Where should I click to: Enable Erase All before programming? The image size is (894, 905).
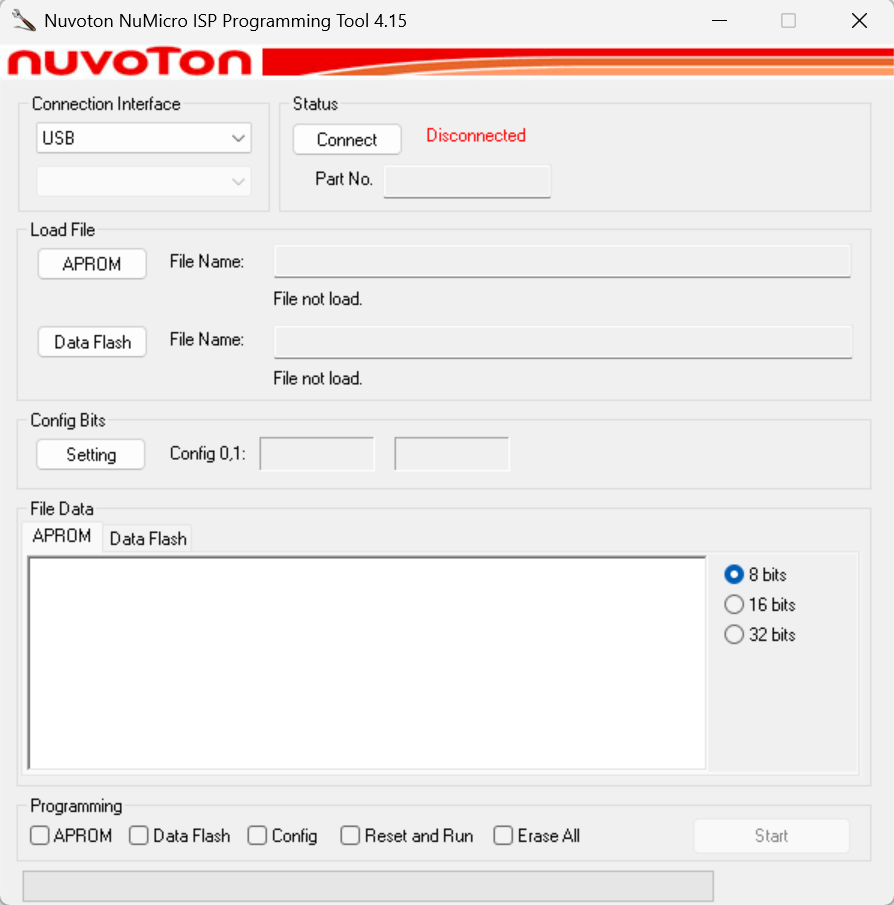click(x=503, y=835)
